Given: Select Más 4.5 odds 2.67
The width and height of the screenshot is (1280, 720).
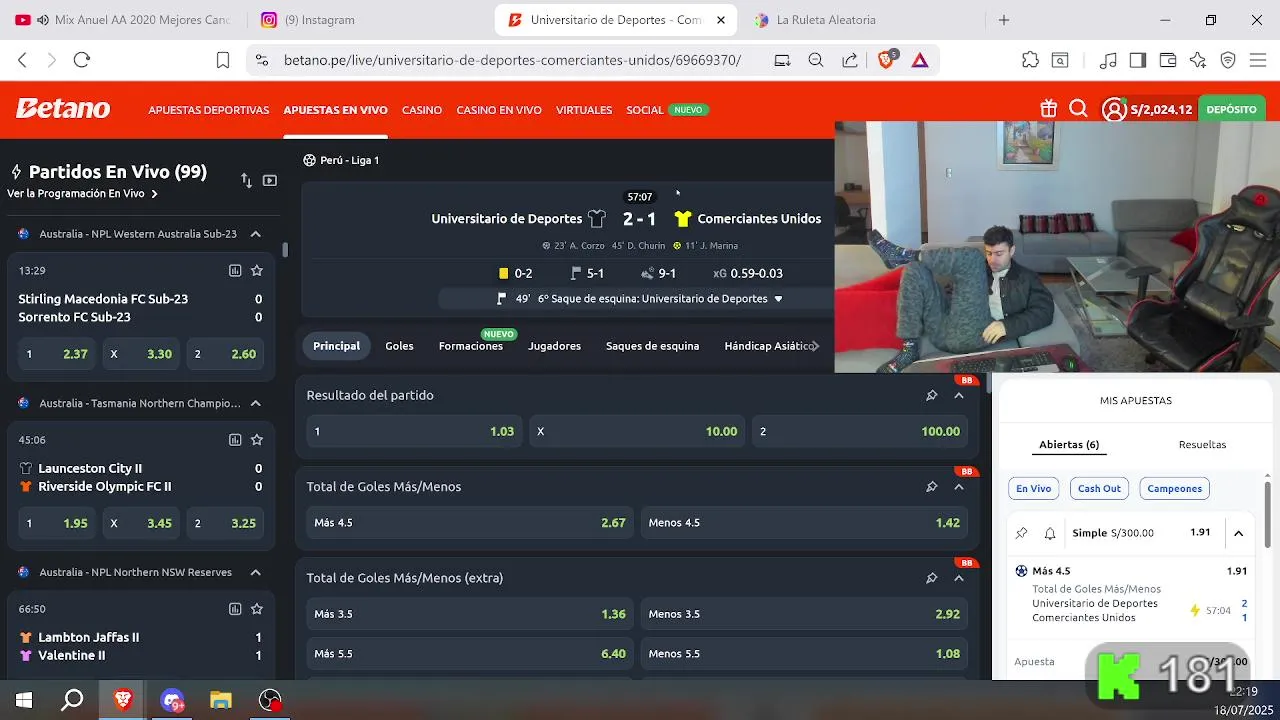Looking at the screenshot, I should 470,523.
